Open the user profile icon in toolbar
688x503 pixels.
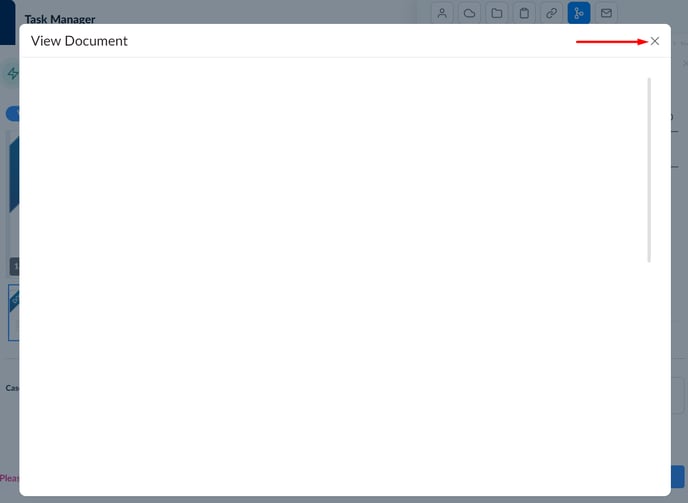point(442,13)
